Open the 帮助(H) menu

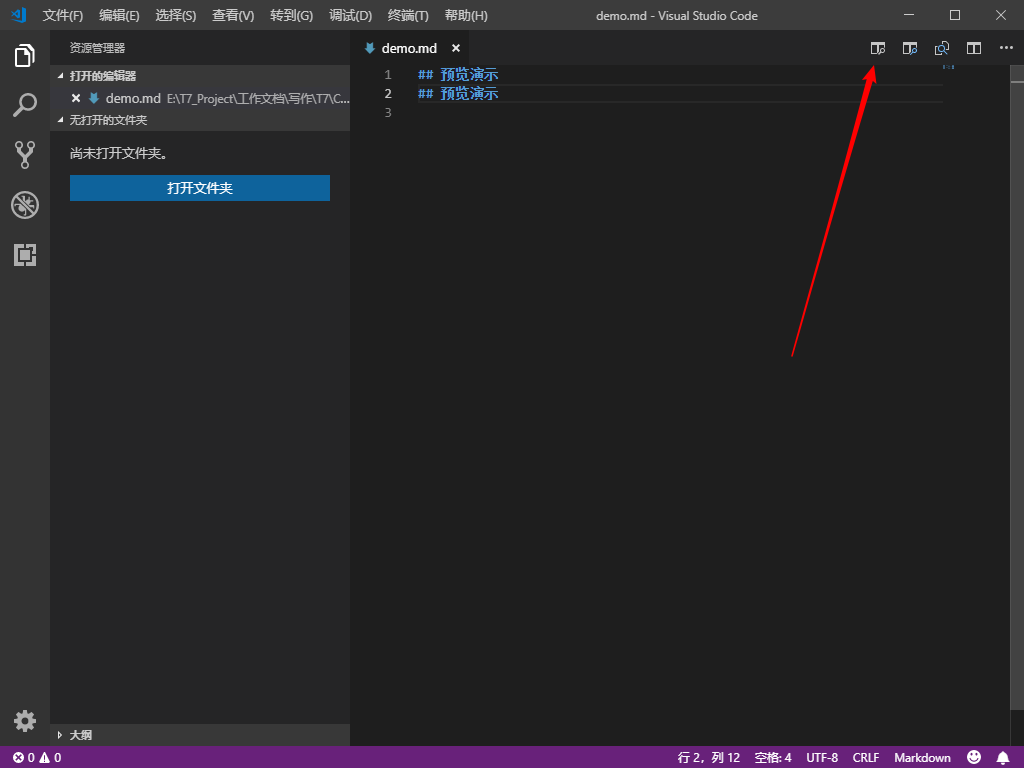click(466, 16)
